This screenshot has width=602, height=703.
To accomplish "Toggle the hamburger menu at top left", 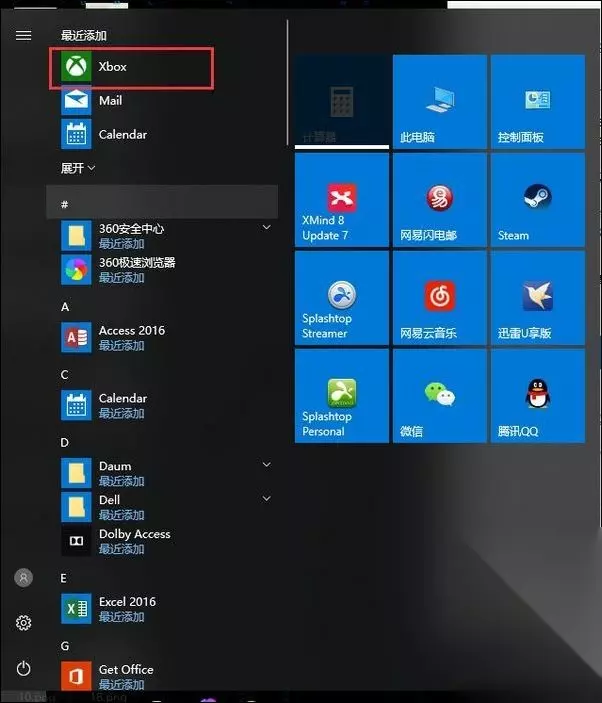I will pos(24,35).
